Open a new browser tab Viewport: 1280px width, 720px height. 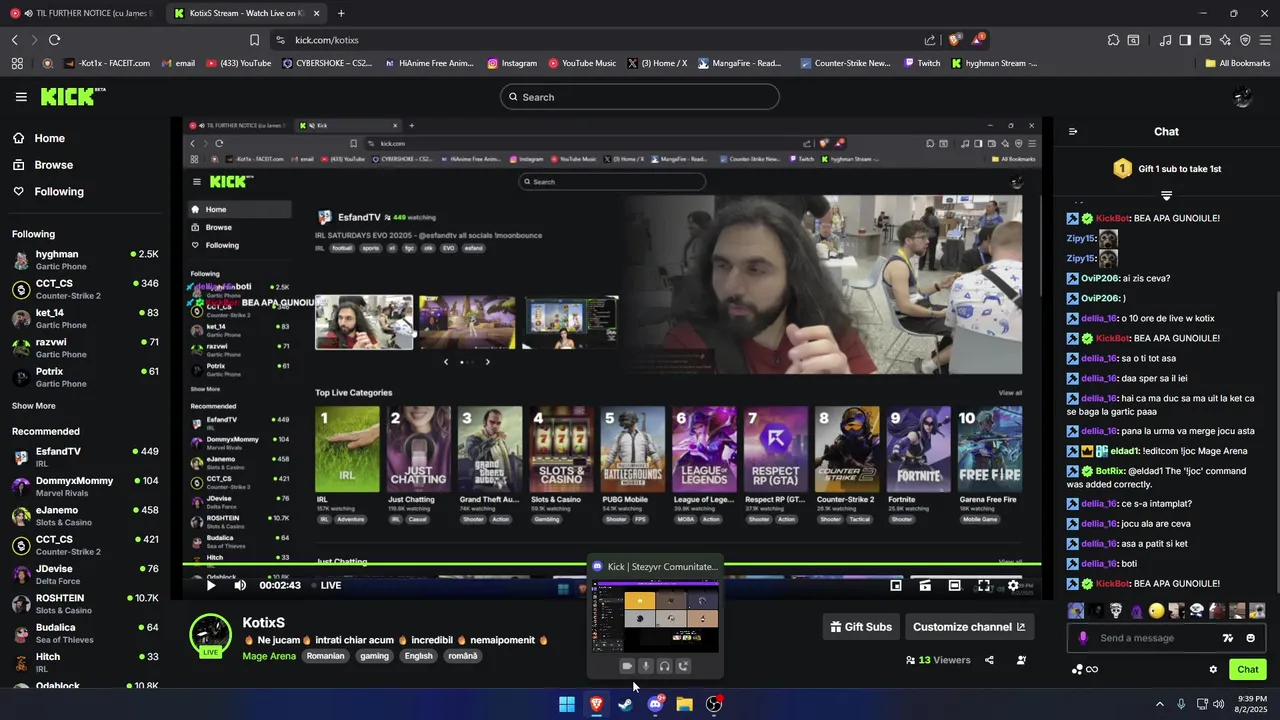tap(341, 13)
